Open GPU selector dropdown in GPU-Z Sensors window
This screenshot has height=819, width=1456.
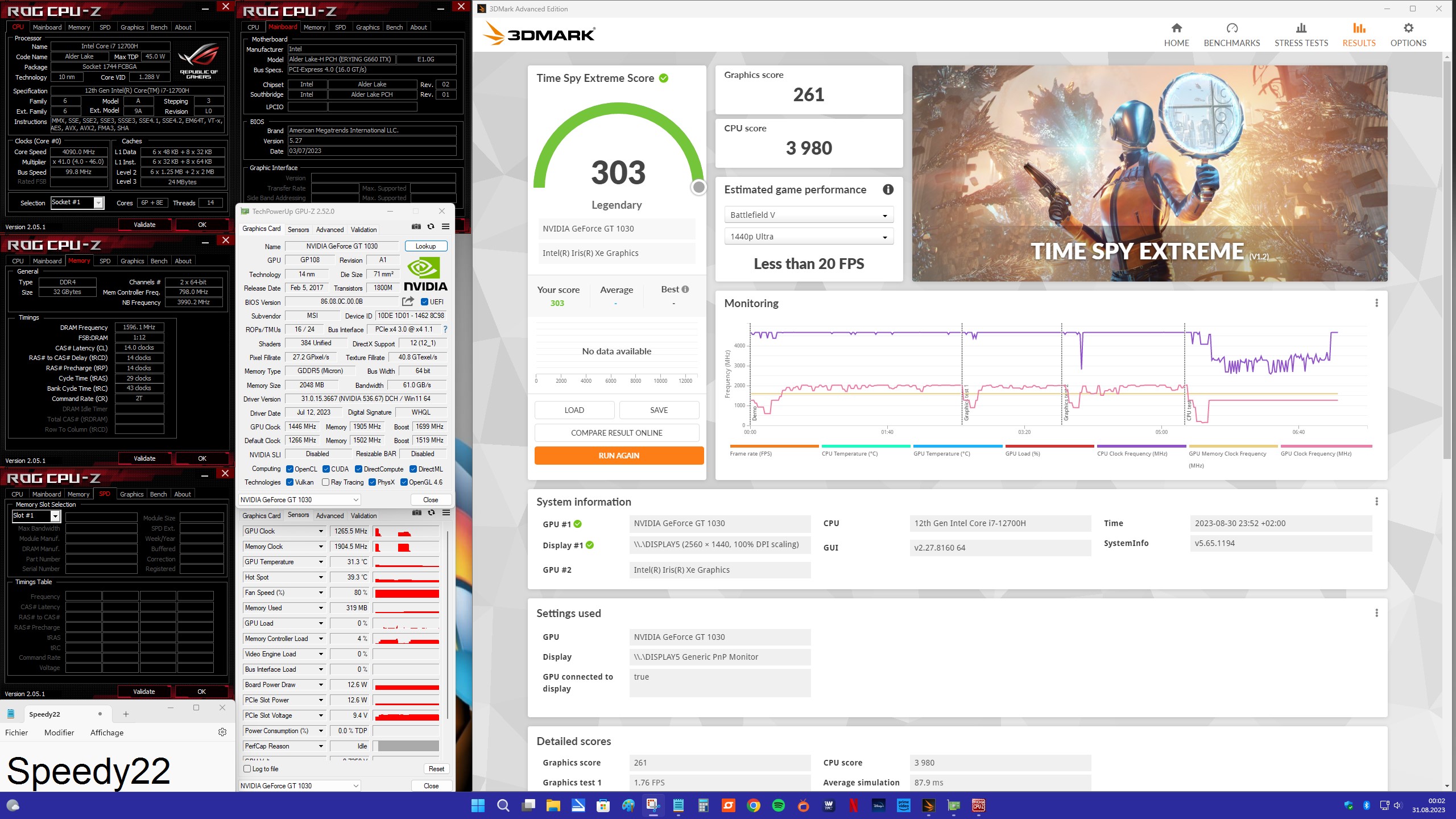coord(299,786)
